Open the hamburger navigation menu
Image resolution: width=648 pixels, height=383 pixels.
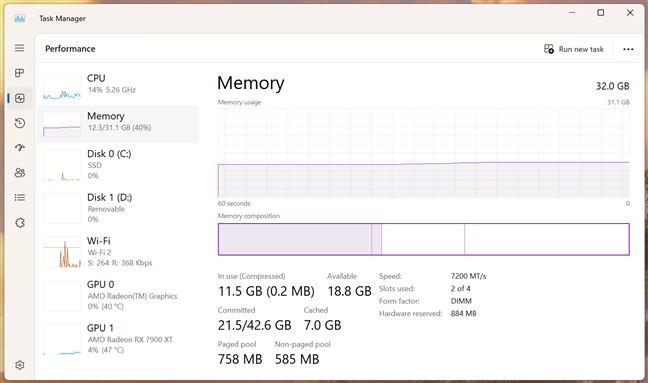(19, 48)
